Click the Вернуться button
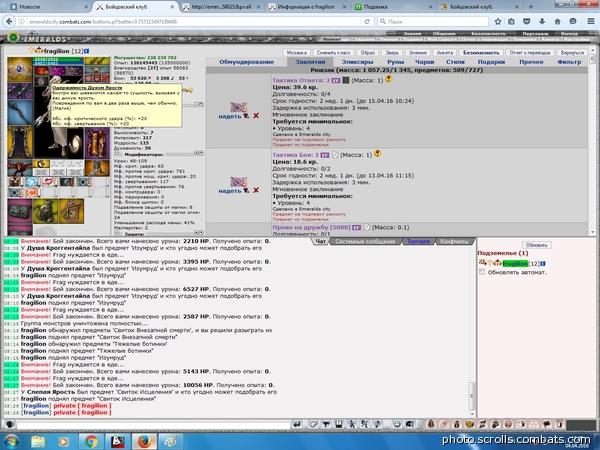This screenshot has height=450, width=600. click(572, 52)
